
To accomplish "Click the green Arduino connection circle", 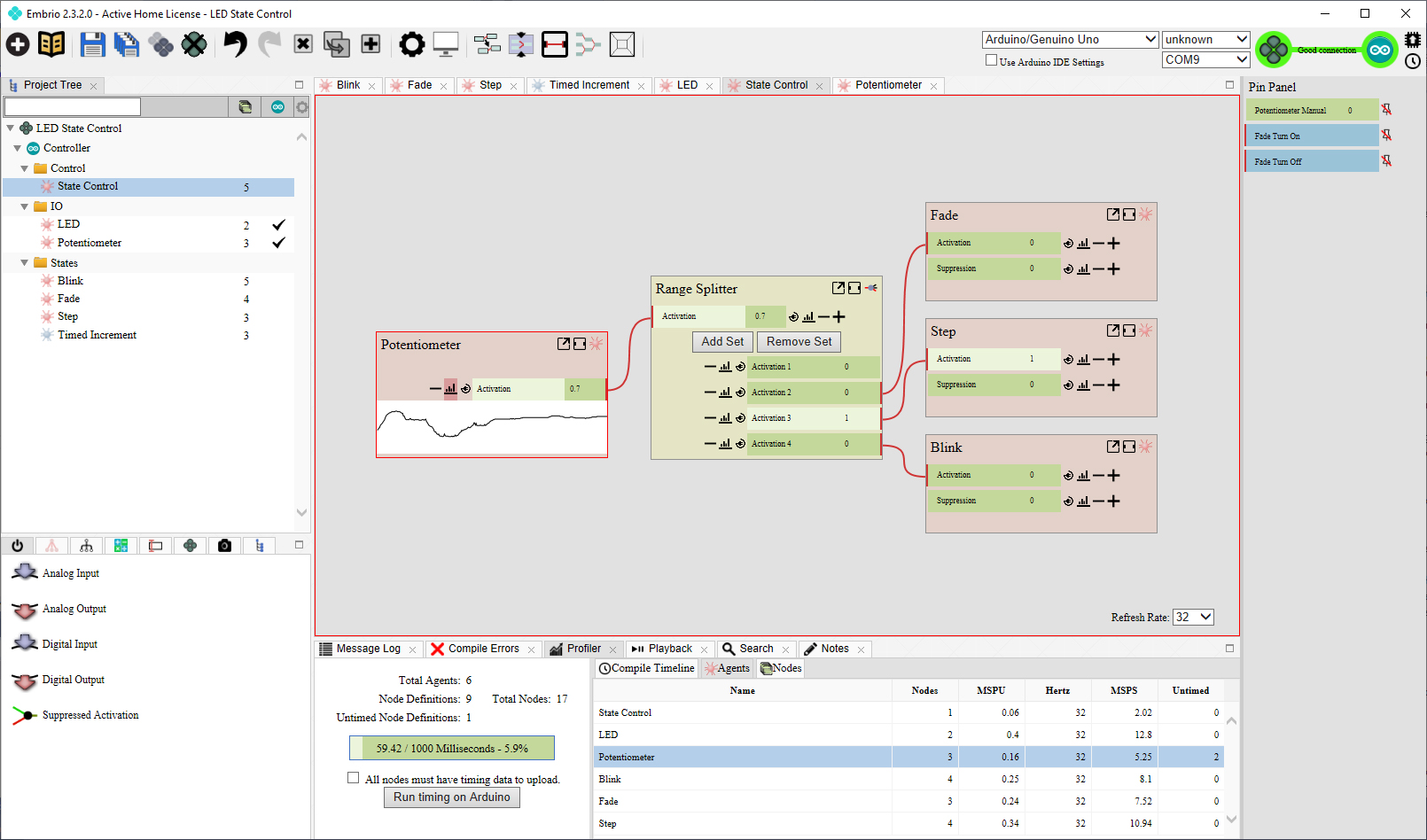I will pos(1380,50).
